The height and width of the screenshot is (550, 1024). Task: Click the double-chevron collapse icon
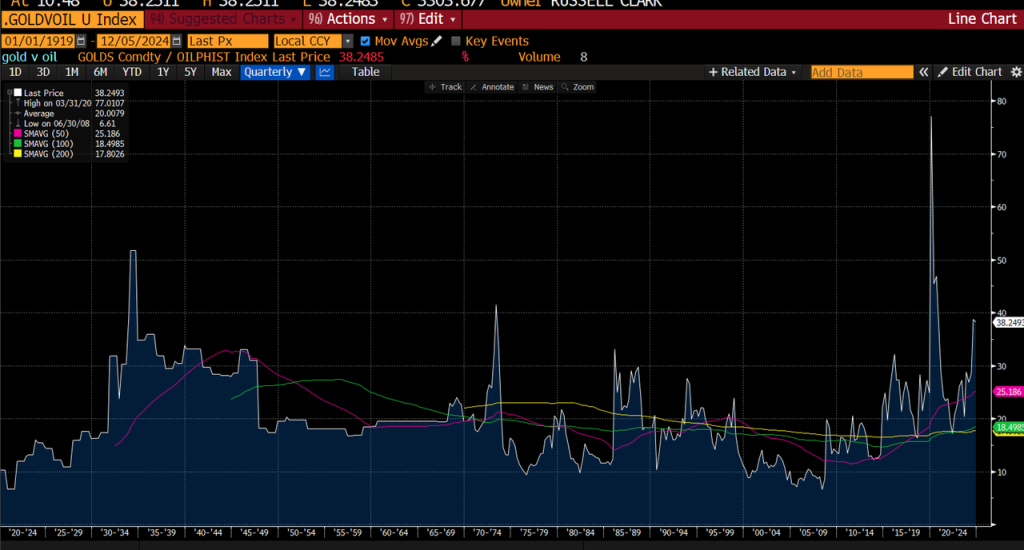pyautogui.click(x=925, y=72)
